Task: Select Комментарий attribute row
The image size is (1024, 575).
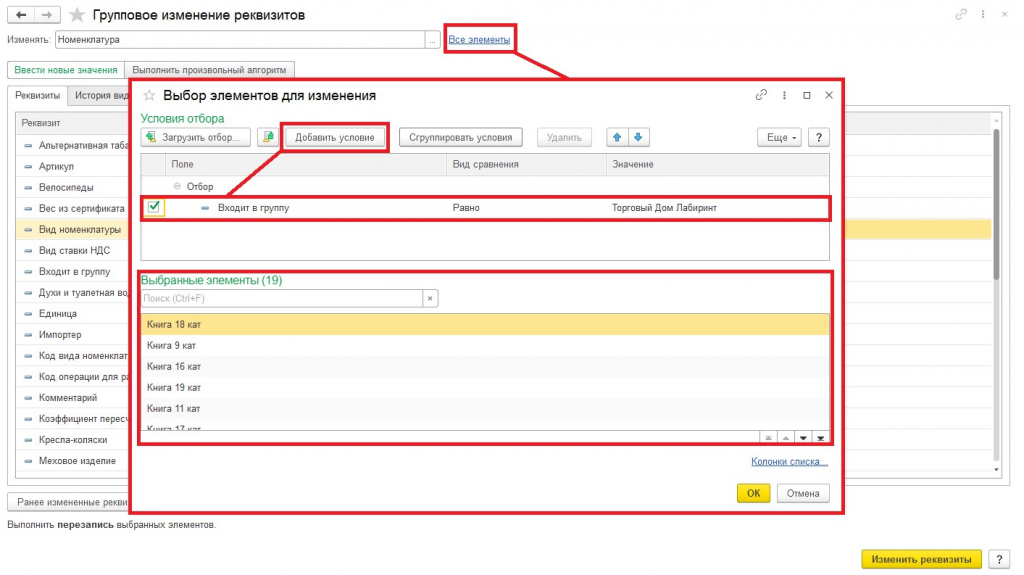Action: point(73,397)
